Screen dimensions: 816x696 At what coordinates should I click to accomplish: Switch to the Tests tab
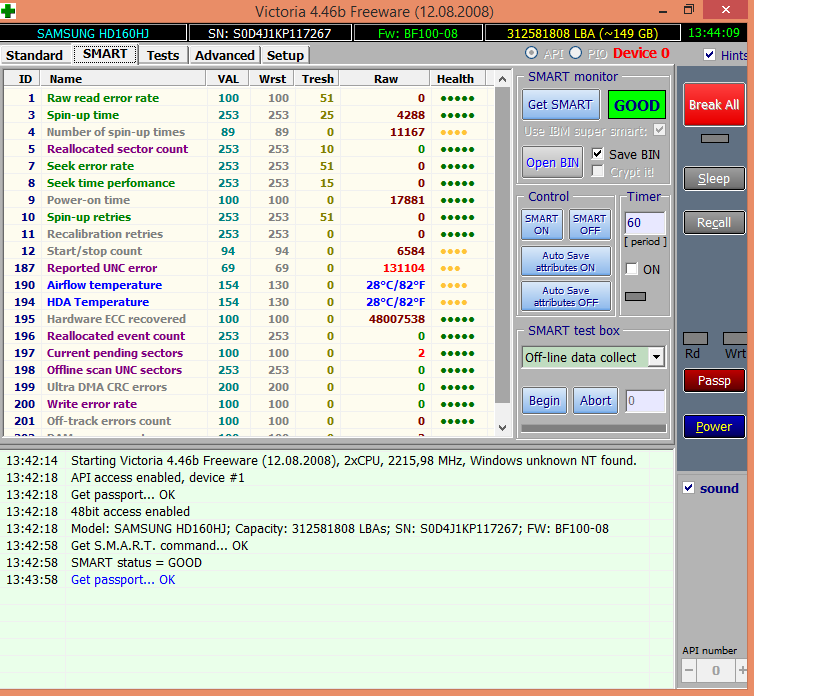163,55
